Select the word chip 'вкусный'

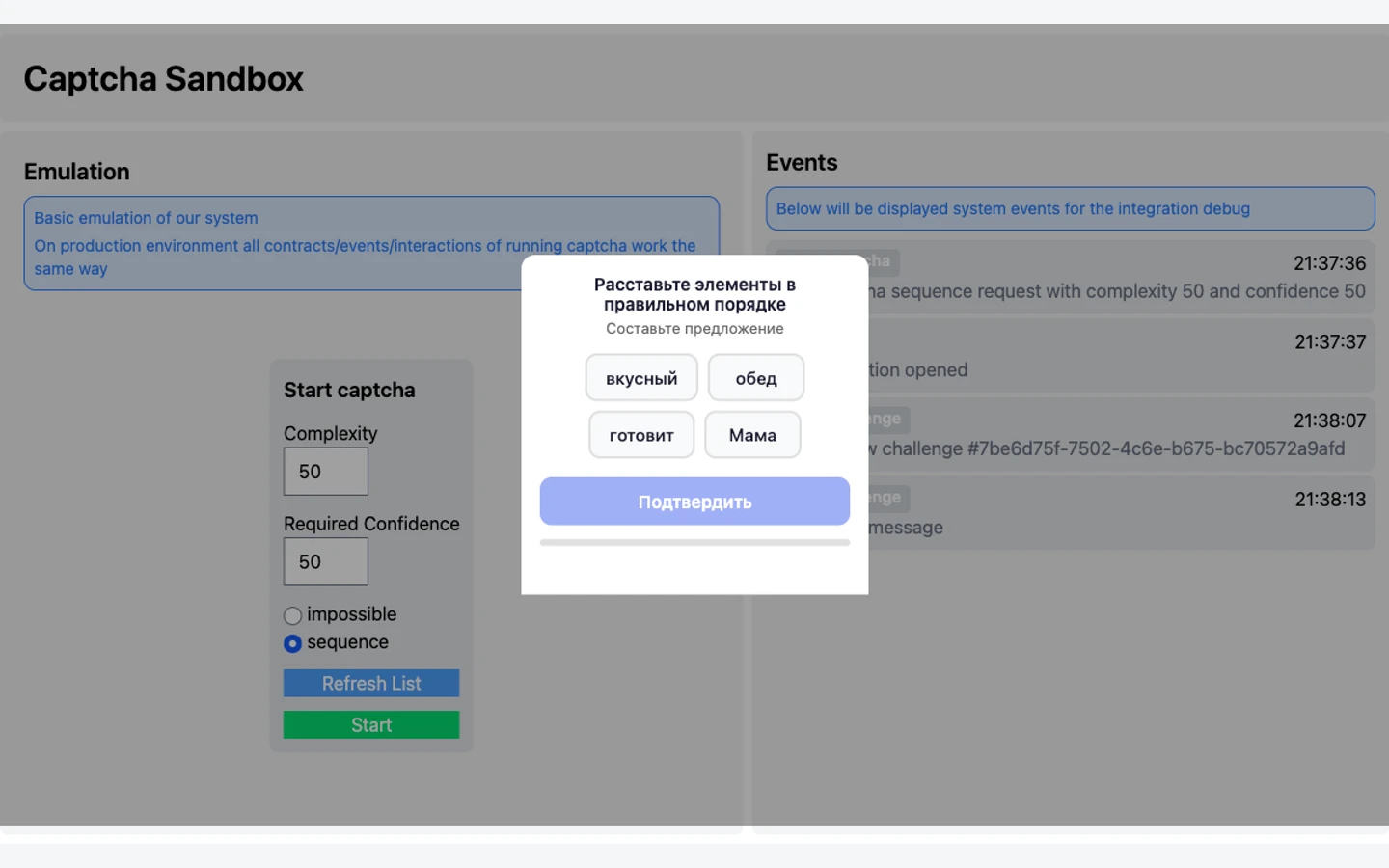pos(641,378)
